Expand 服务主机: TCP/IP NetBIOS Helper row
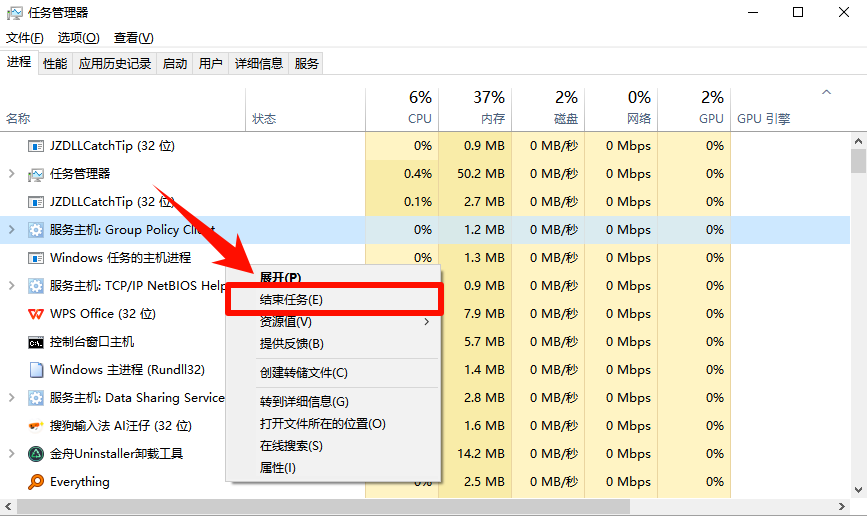 (11, 286)
